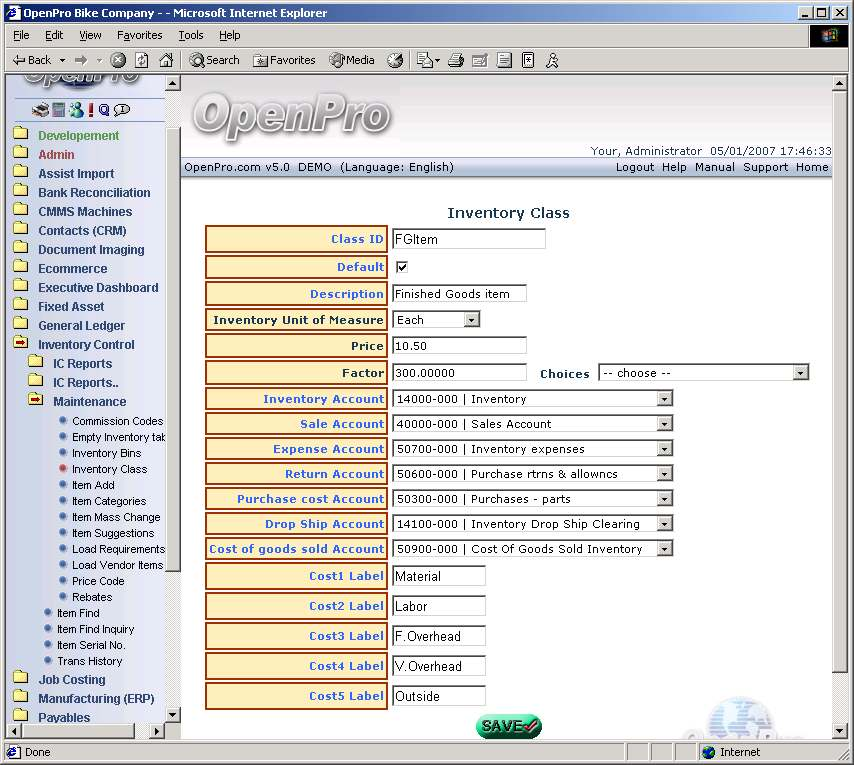Click the browser Stop icon

(118, 60)
